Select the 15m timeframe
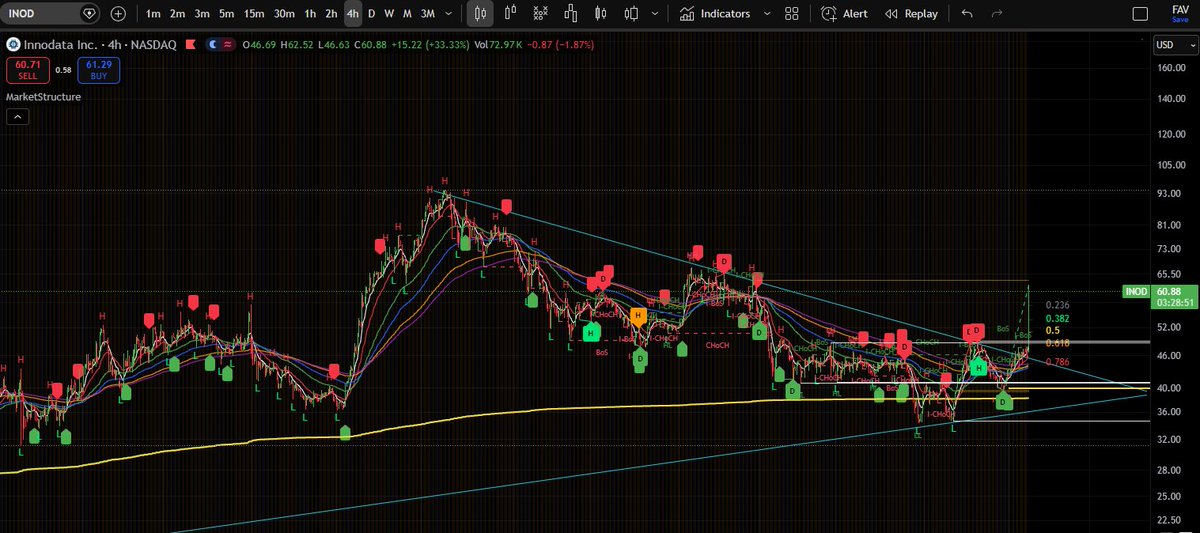Screen dimensions: 1200x533 [255, 14]
